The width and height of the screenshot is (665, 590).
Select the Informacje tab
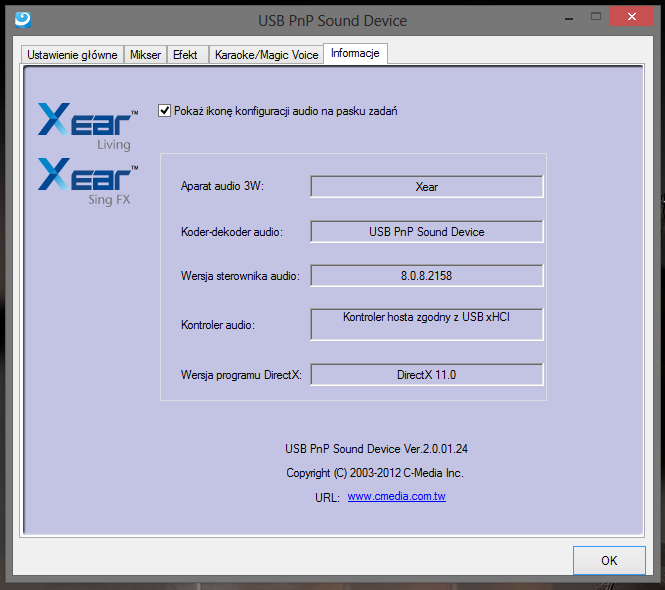(355, 53)
